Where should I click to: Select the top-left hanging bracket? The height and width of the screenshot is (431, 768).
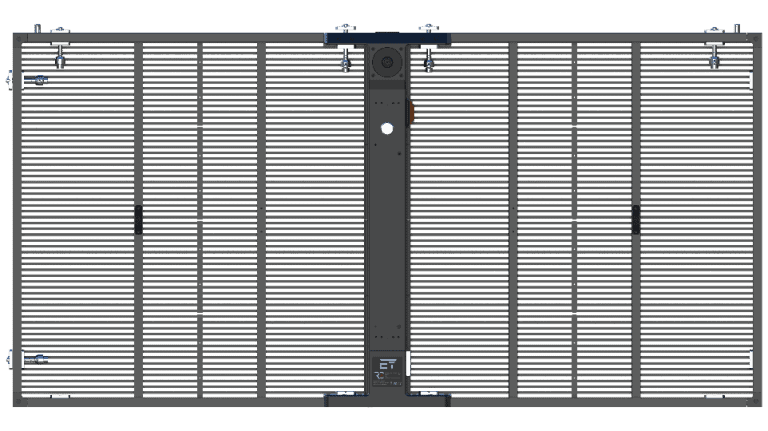(x=61, y=50)
